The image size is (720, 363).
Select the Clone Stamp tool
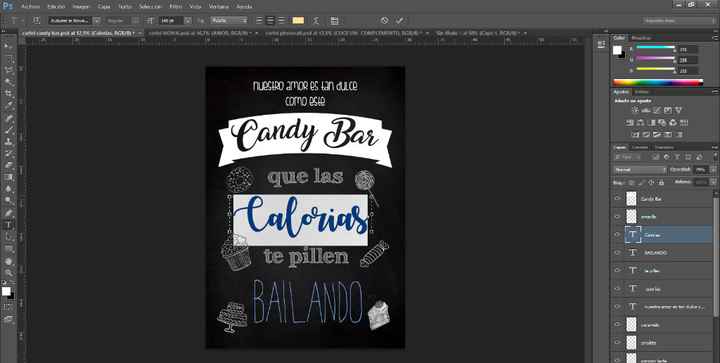pos(9,142)
